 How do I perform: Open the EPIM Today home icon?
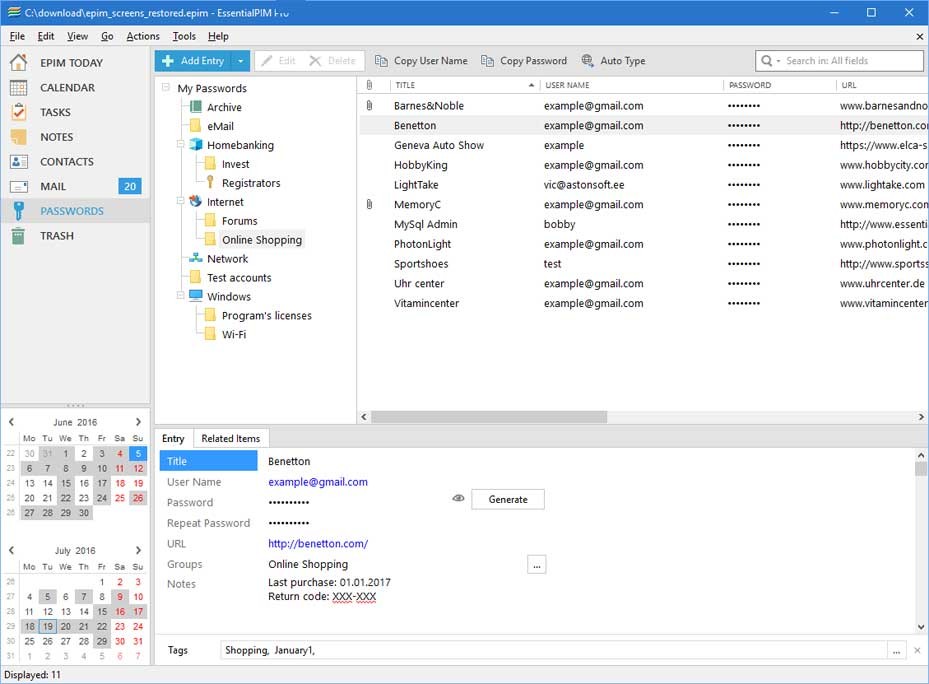[x=18, y=63]
